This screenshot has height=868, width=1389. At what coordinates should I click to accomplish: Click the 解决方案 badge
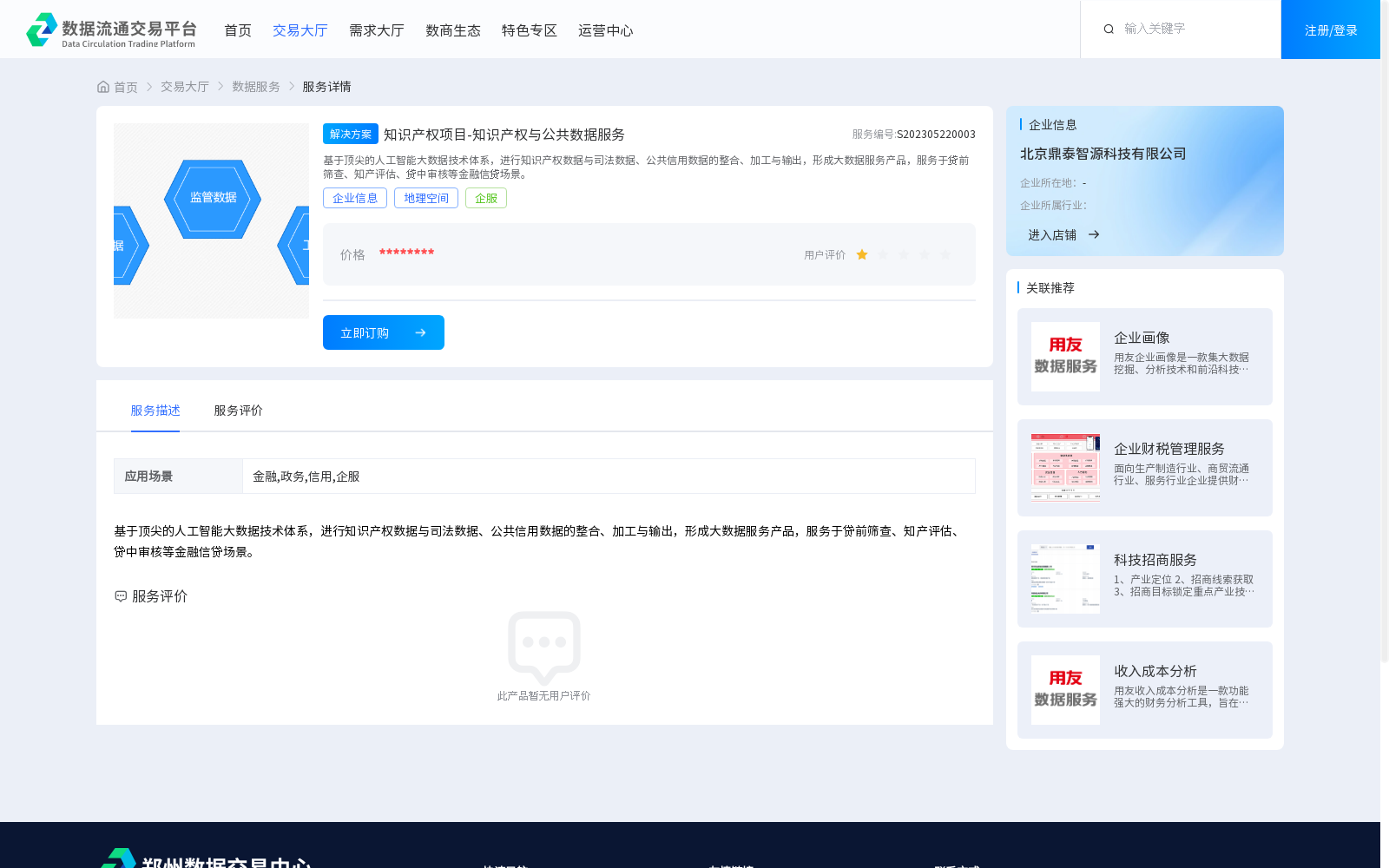(351, 134)
